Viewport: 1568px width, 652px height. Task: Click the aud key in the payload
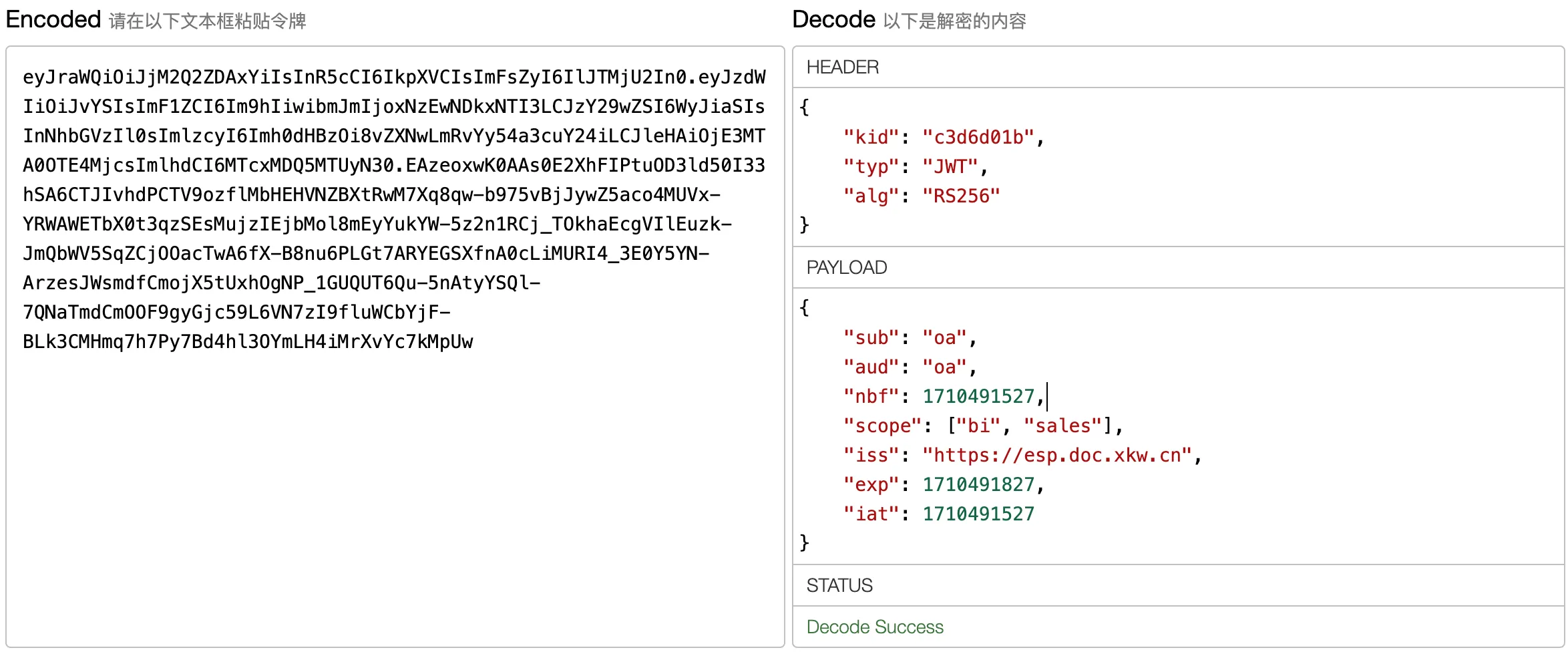871,367
